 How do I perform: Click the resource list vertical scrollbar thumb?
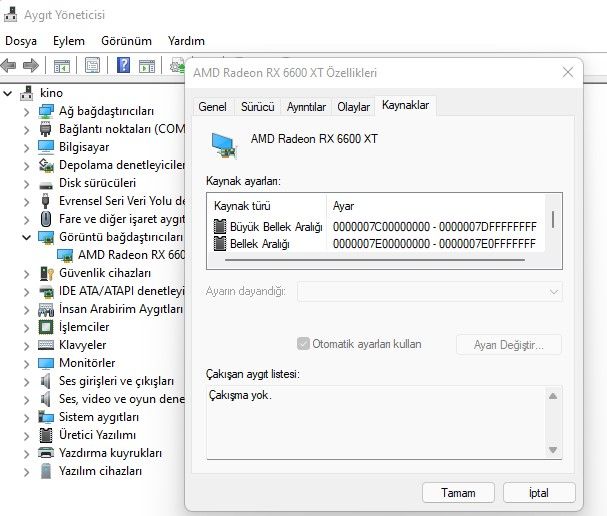click(x=553, y=219)
